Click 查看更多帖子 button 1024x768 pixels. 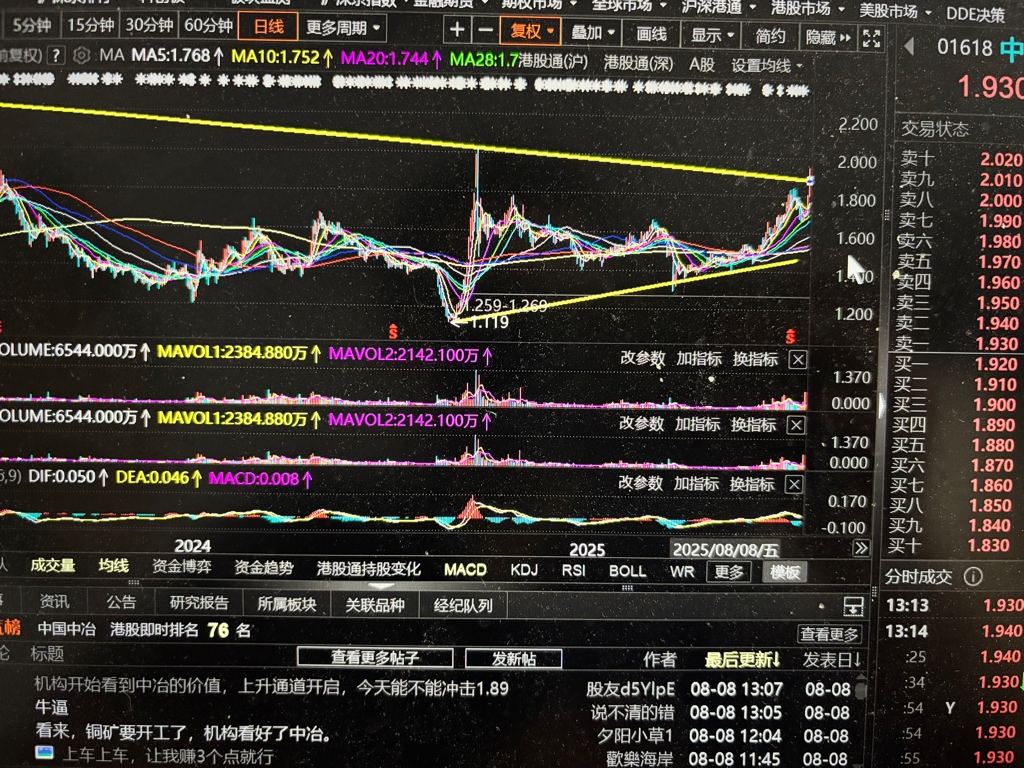point(375,658)
